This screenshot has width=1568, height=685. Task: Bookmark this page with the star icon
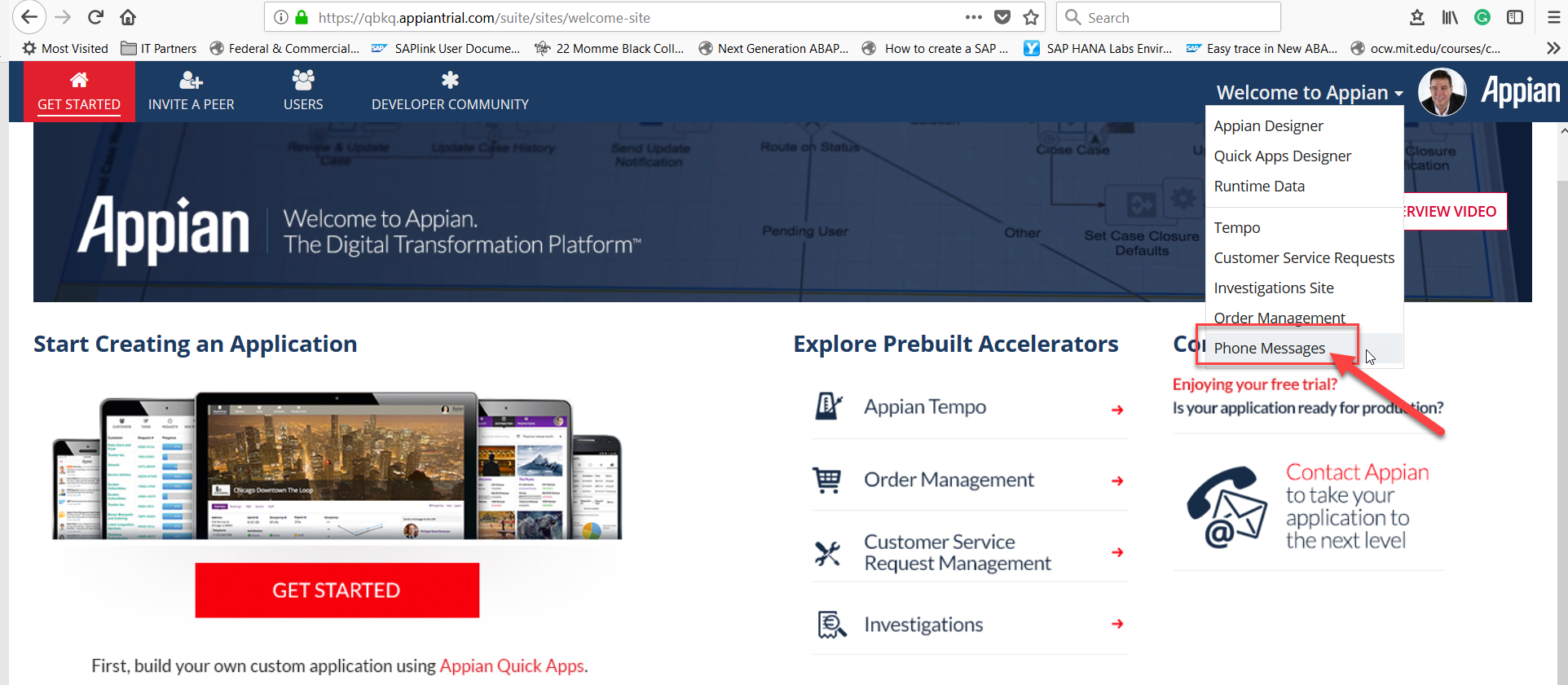click(x=1031, y=17)
